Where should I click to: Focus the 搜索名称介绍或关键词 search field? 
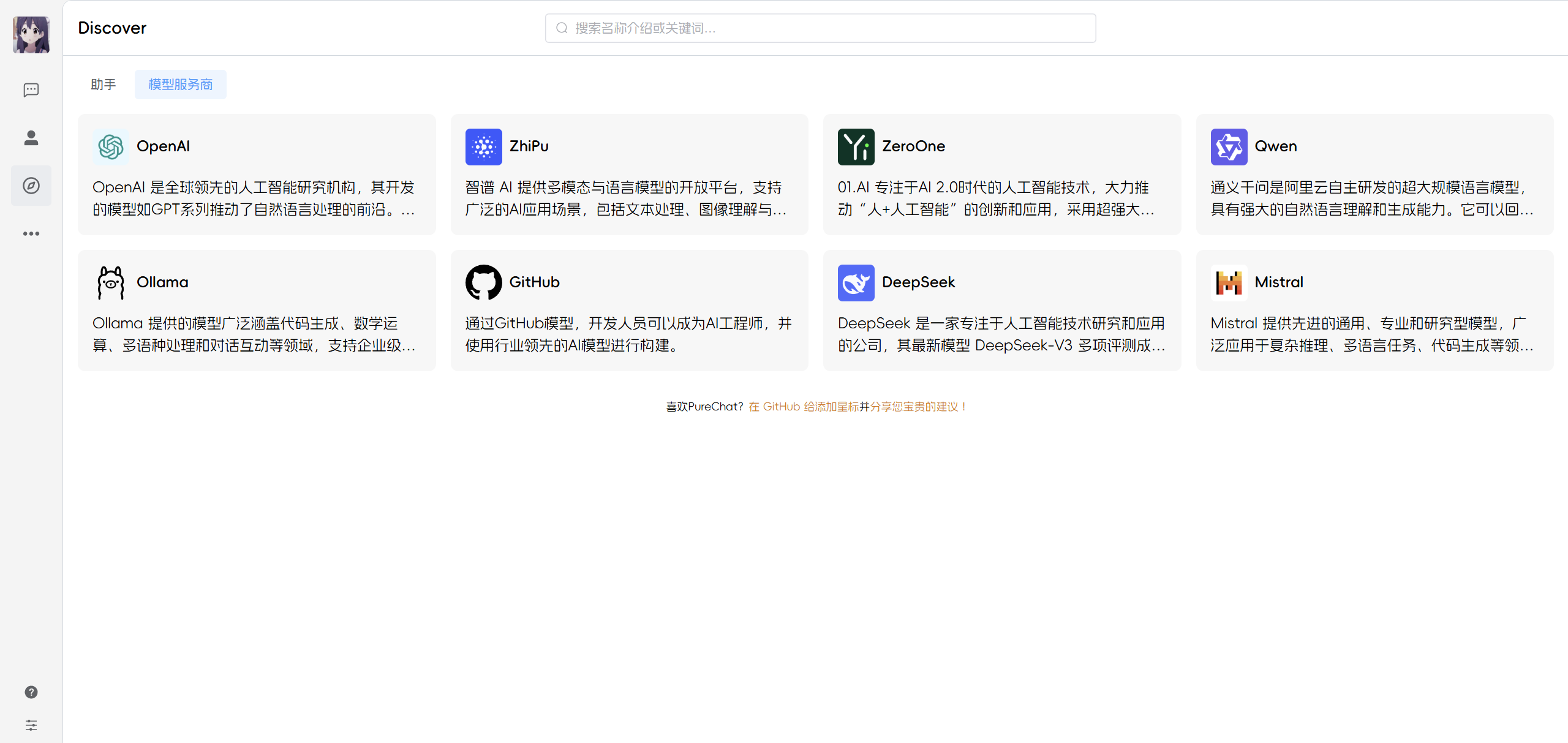821,28
